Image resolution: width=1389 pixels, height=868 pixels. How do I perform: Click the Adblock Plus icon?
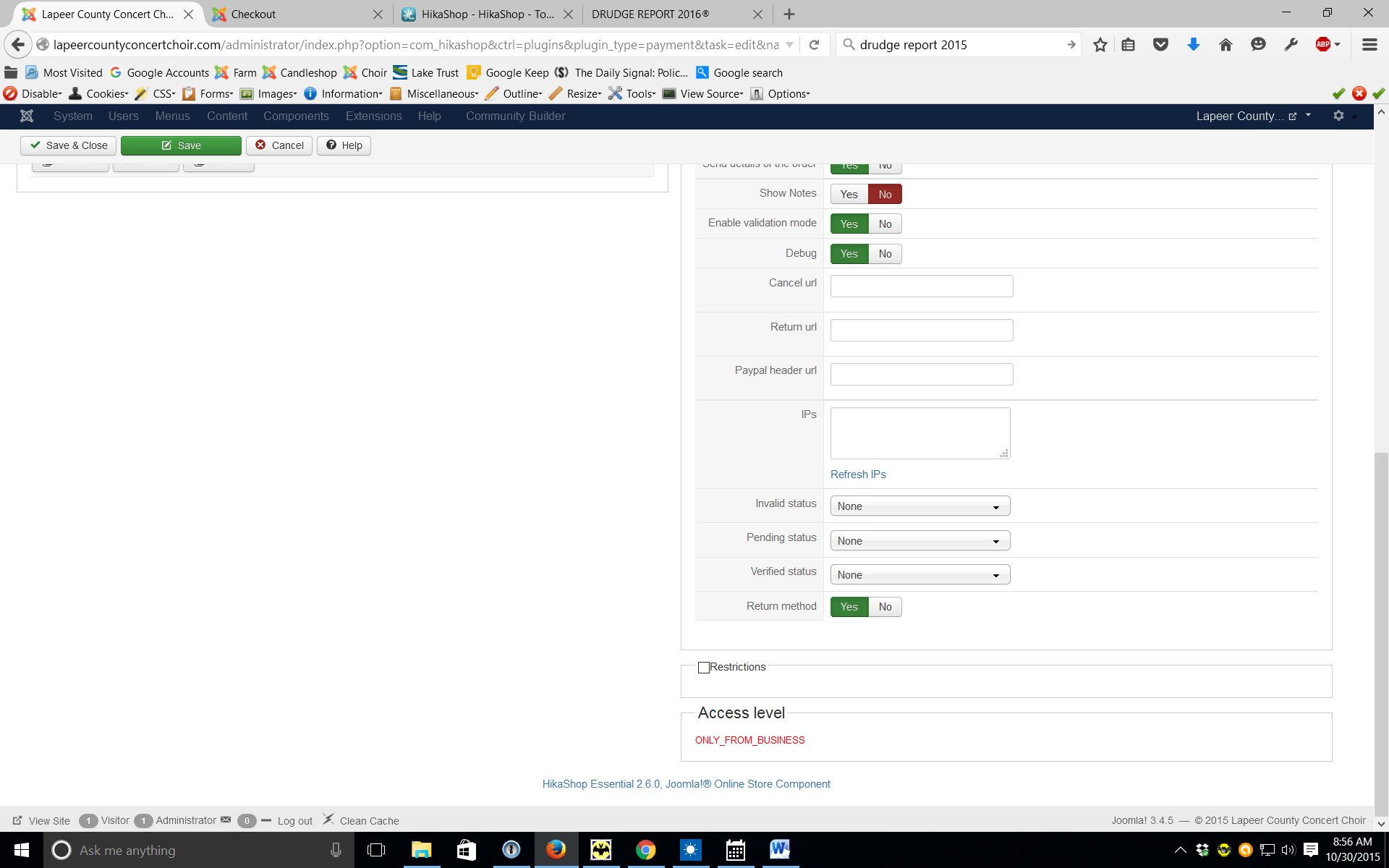(x=1323, y=45)
